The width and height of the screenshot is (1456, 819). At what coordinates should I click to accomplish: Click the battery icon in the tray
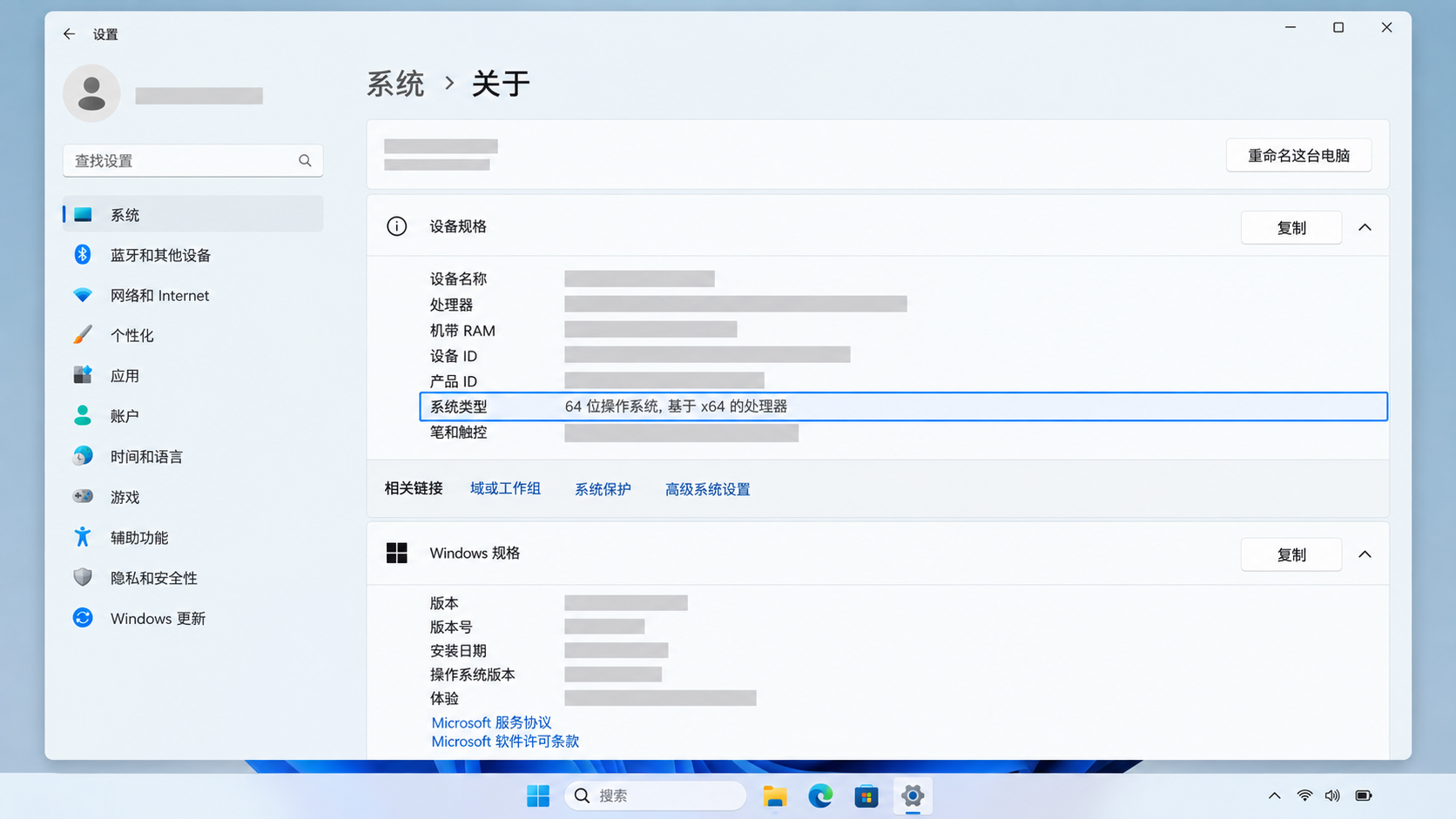click(x=1364, y=796)
